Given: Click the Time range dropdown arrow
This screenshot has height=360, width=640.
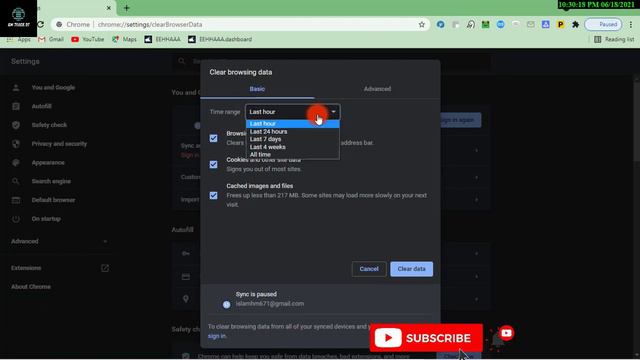Looking at the screenshot, I should [333, 112].
